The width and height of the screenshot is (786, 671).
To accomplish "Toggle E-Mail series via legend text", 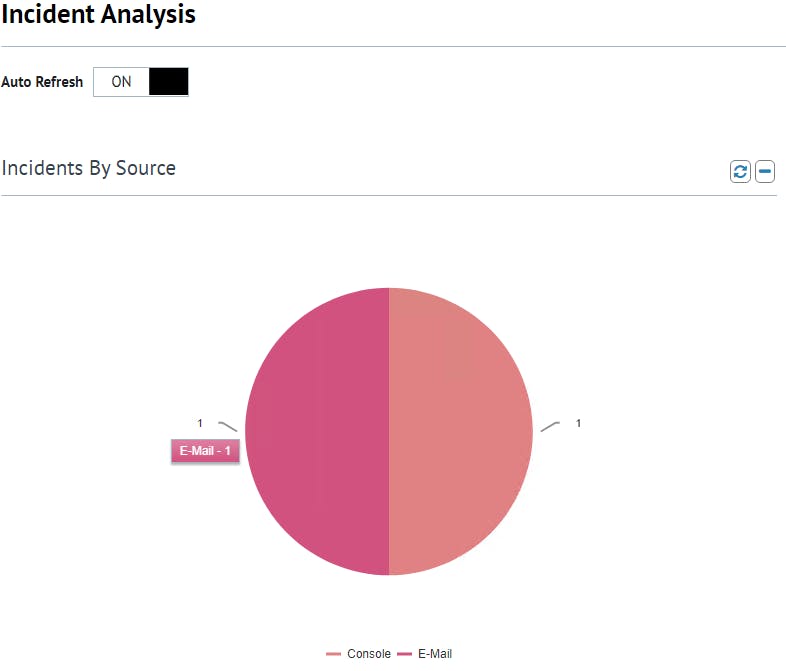I will pyautogui.click(x=435, y=654).
